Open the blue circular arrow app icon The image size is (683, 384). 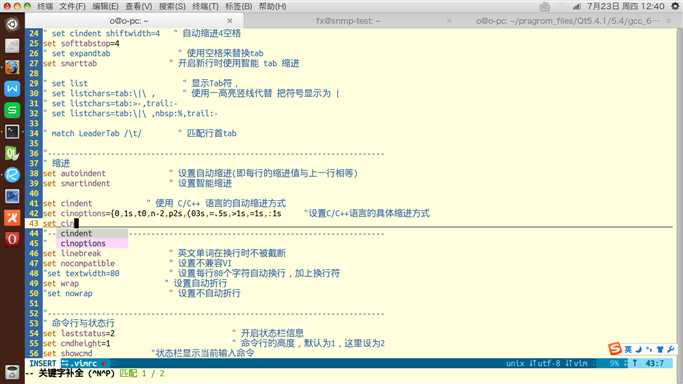pyautogui.click(x=12, y=175)
